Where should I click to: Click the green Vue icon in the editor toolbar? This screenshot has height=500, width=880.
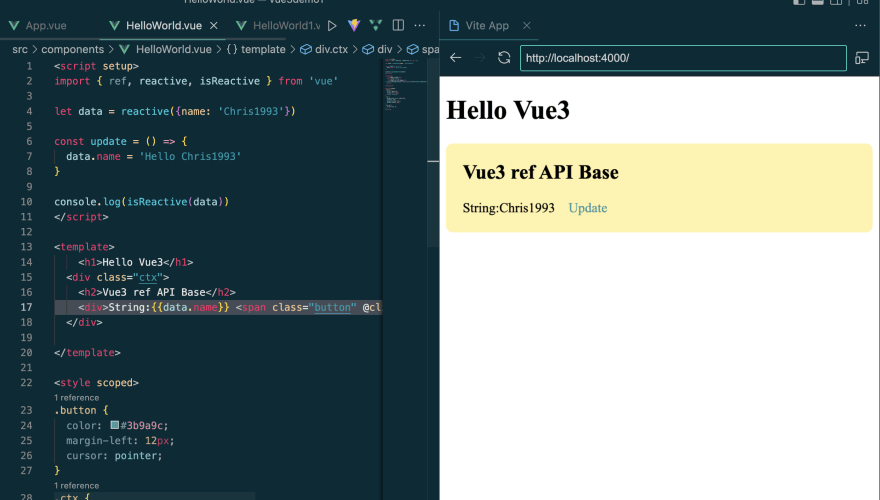click(375, 25)
